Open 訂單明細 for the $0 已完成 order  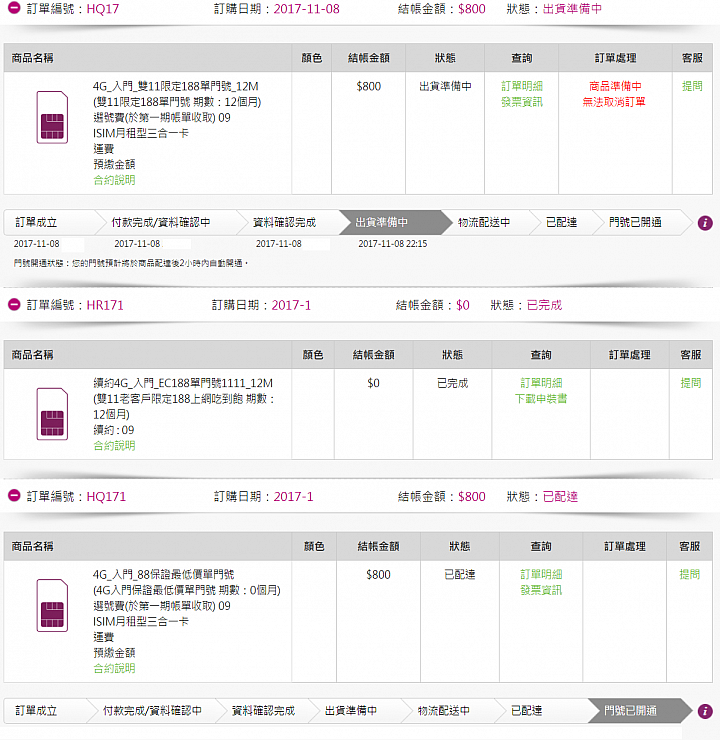click(x=541, y=383)
